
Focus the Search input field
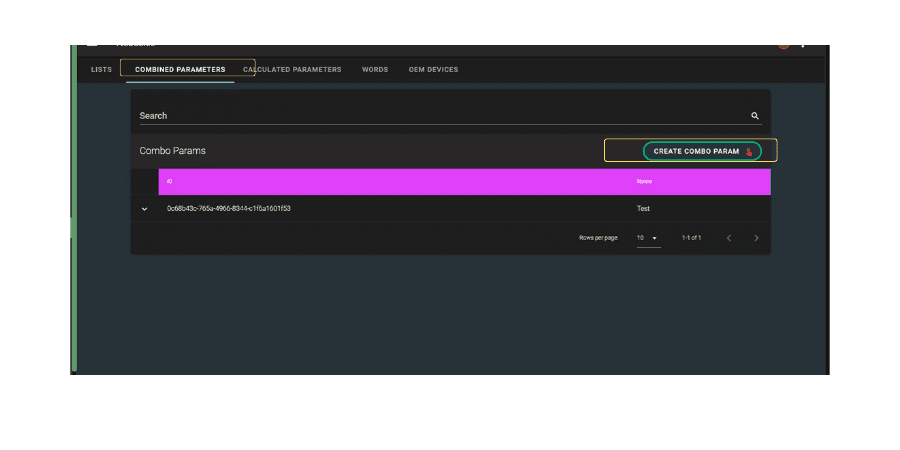pyautogui.click(x=440, y=116)
